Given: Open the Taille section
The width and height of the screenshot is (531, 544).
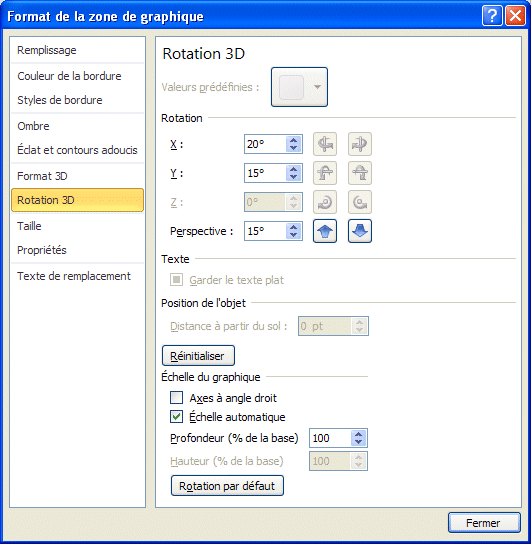Looking at the screenshot, I should click(x=77, y=226).
